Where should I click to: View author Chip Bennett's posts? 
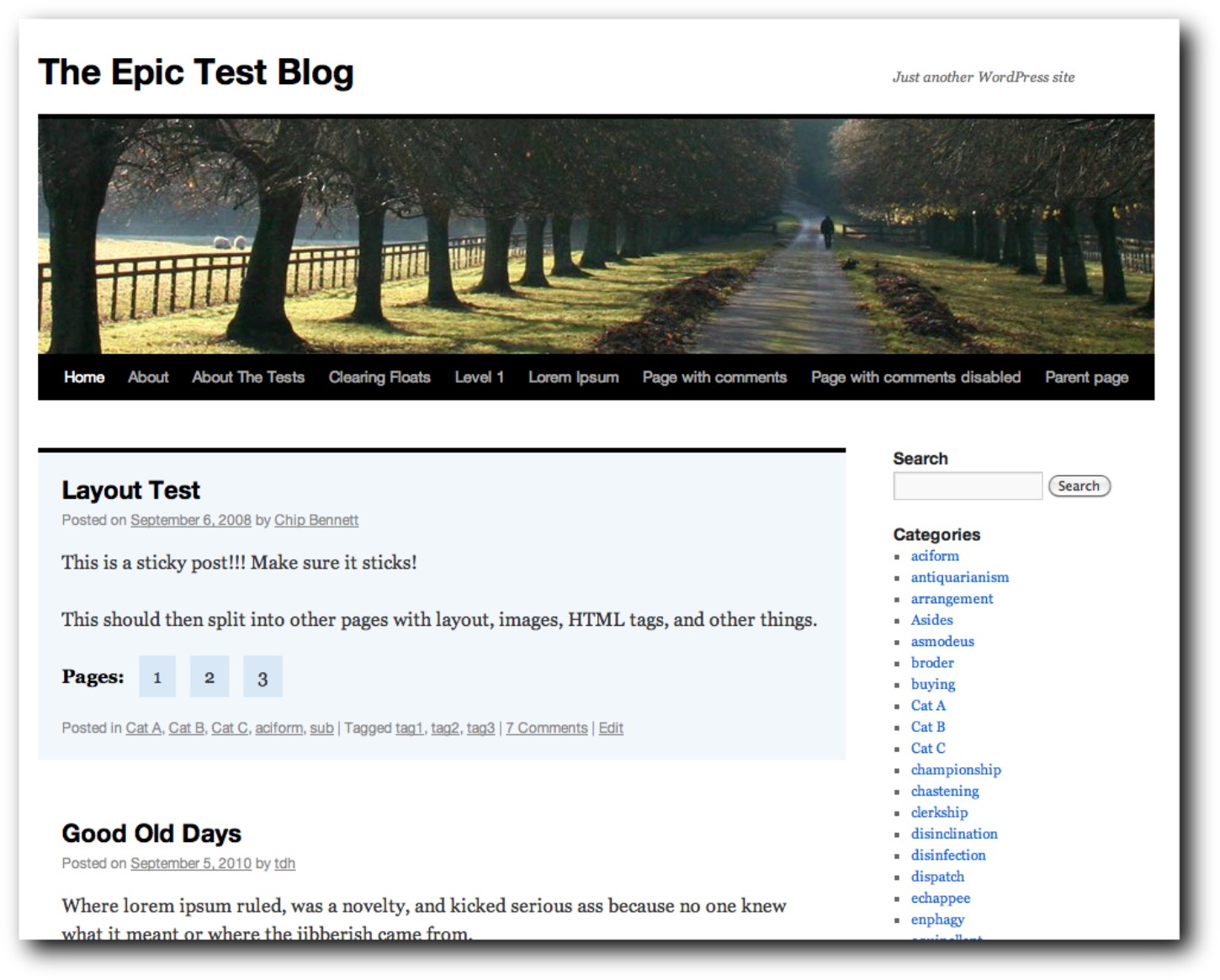coord(316,520)
